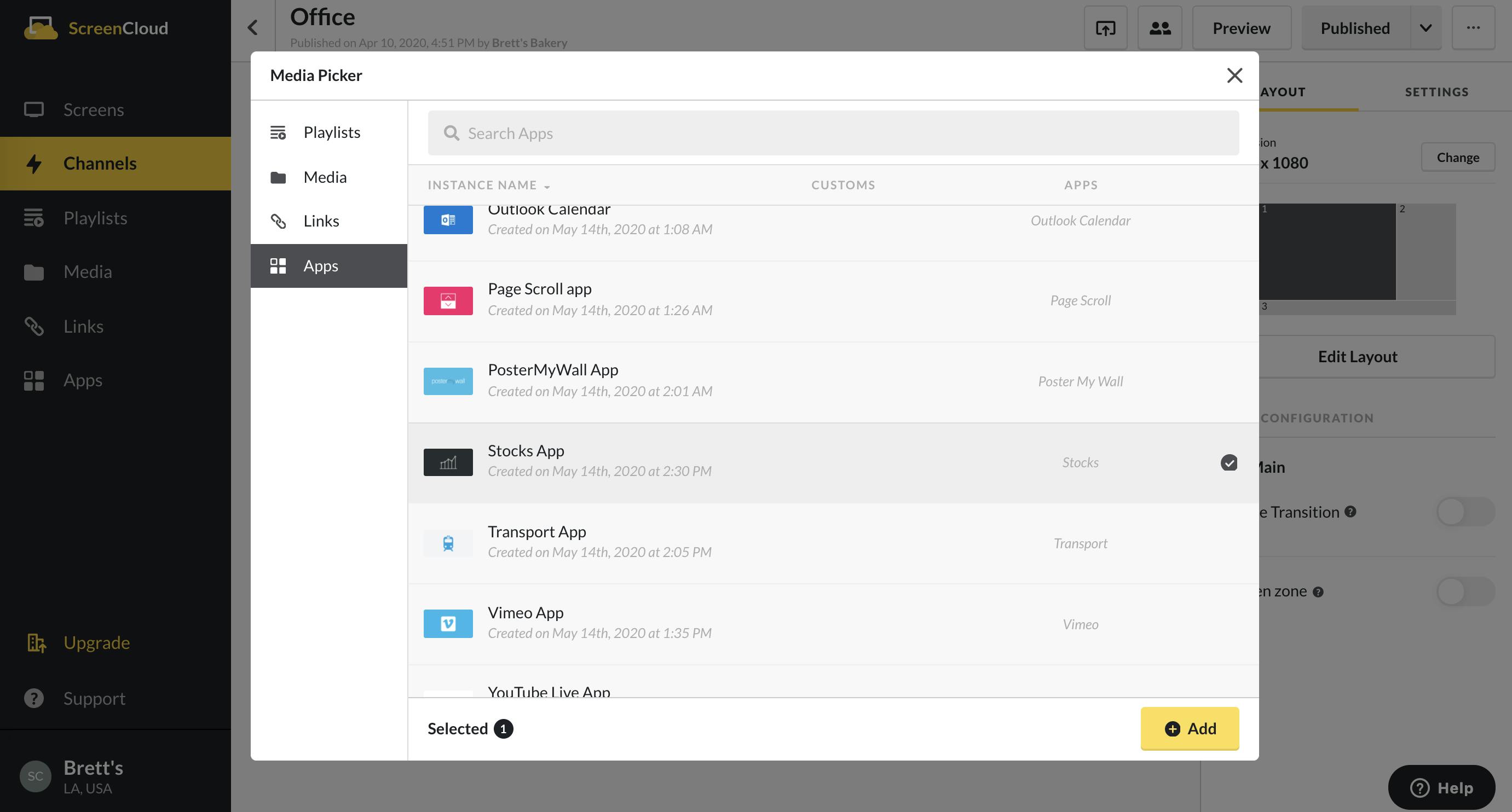The image size is (1512, 812).
Task: Select the Transport App row
Action: click(833, 543)
